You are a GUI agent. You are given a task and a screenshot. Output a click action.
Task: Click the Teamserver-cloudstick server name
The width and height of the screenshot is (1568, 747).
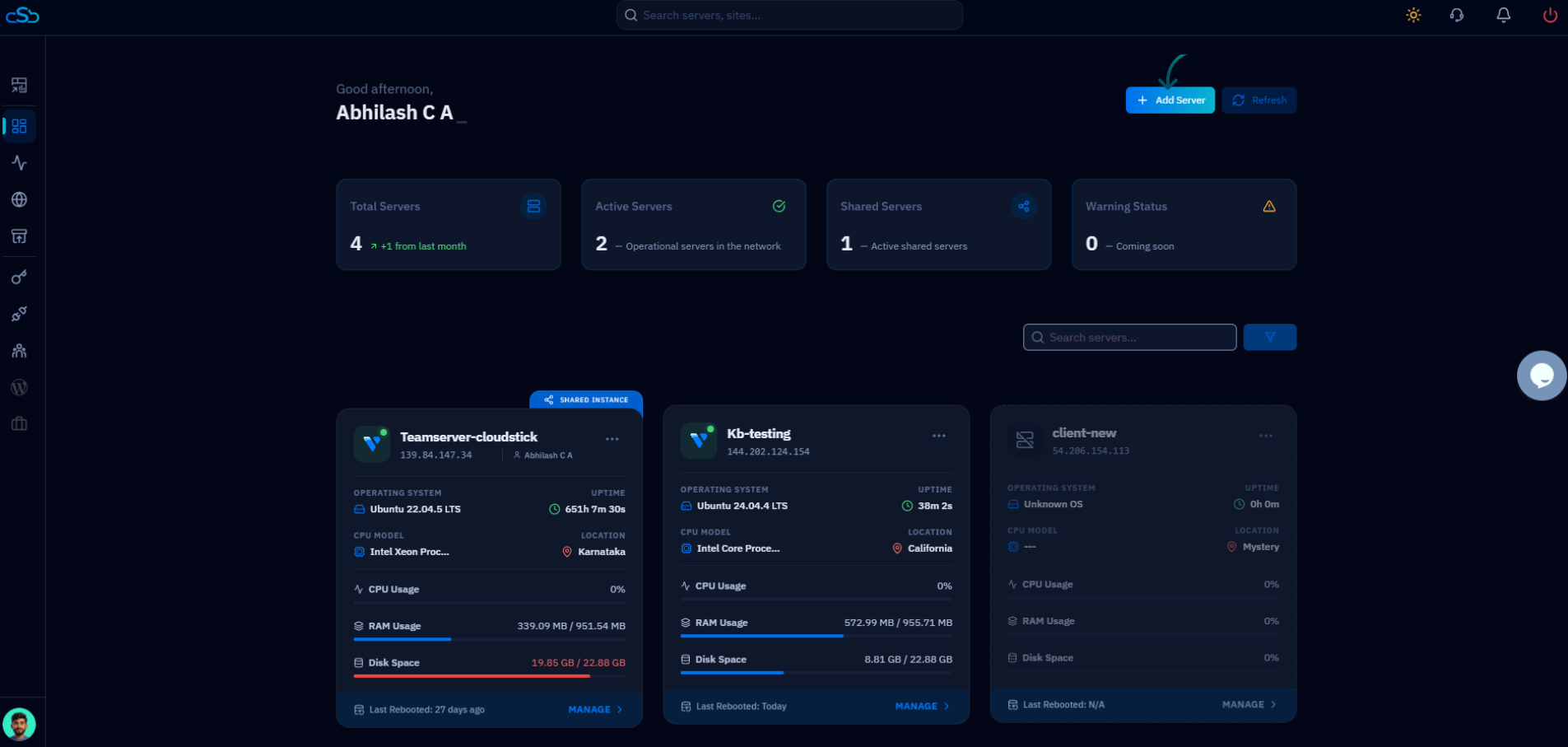click(x=468, y=437)
